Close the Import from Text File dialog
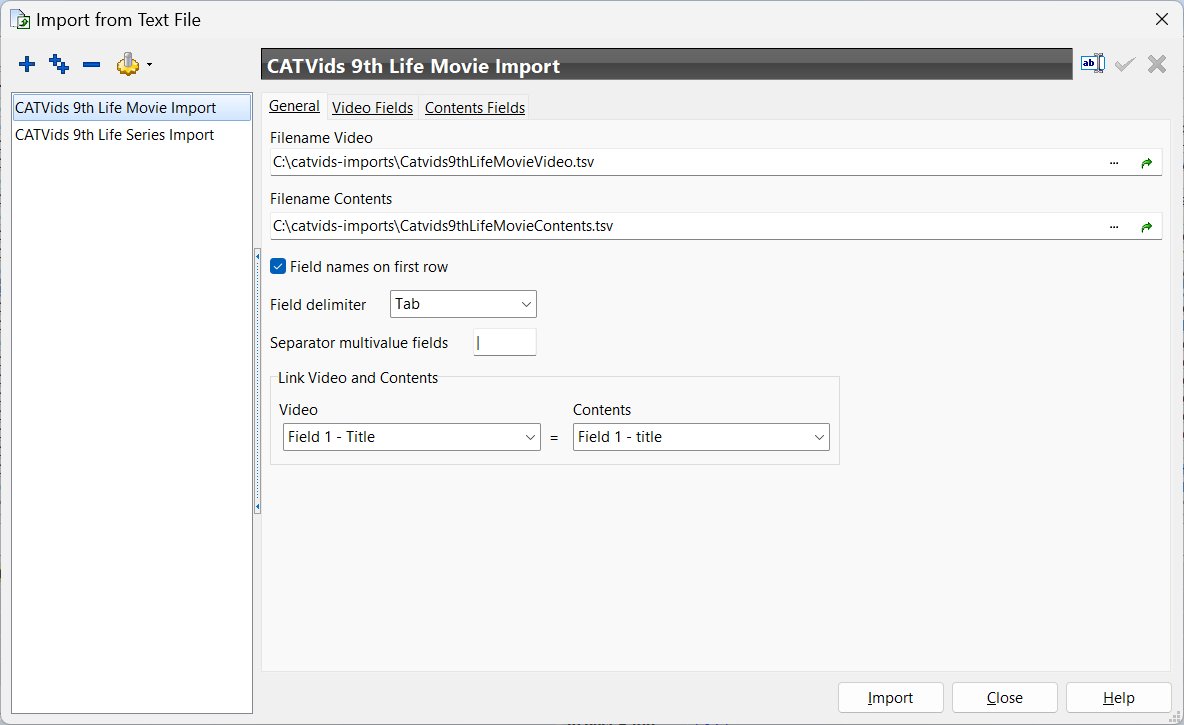 click(1161, 20)
